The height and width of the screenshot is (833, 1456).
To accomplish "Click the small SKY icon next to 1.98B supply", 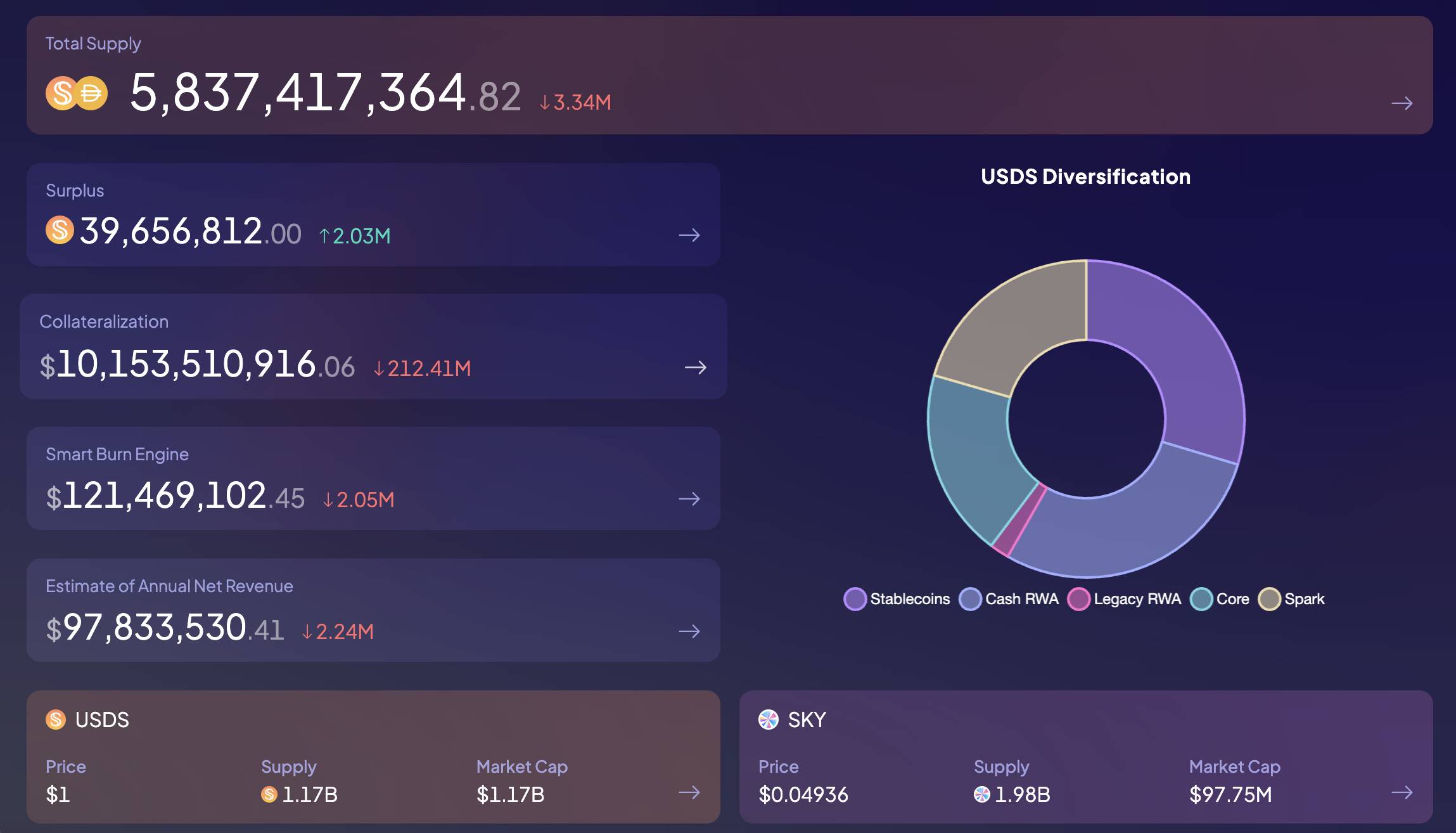I will coord(982,794).
